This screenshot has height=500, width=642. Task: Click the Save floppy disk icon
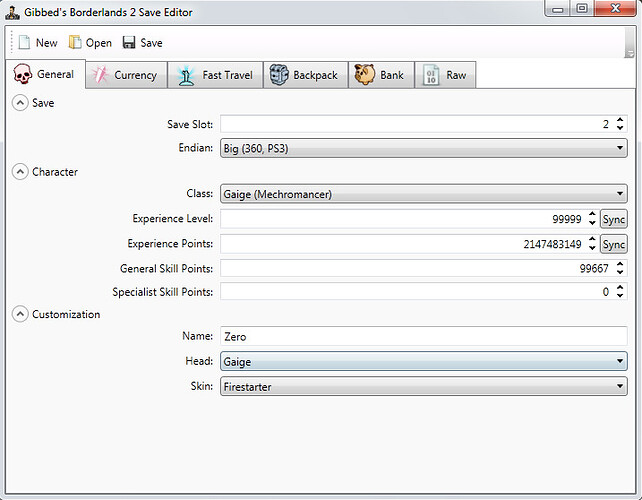(x=129, y=43)
